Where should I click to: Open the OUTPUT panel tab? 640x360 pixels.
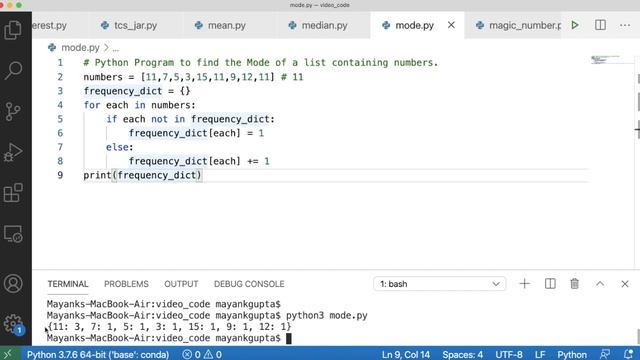(x=181, y=284)
